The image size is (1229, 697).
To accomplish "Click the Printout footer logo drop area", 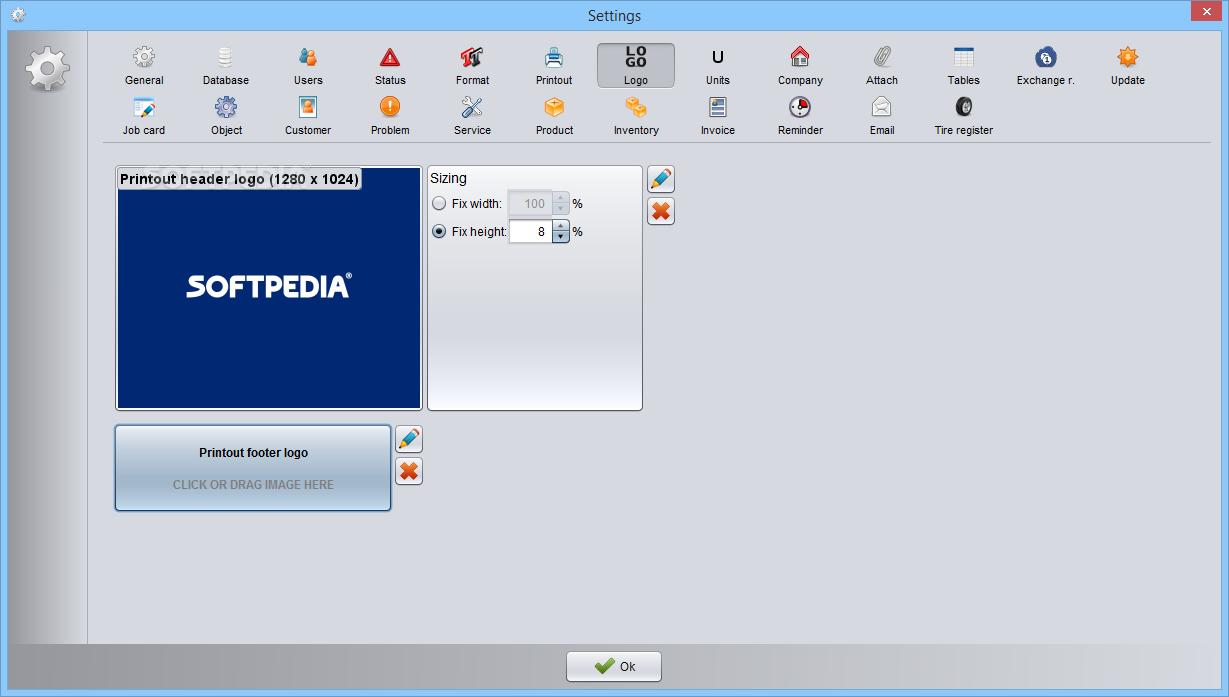I will click(x=253, y=468).
